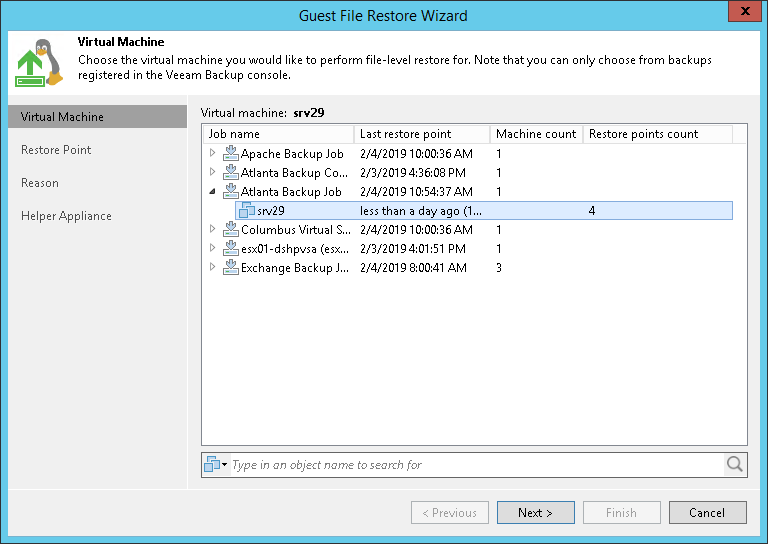Screen dimensions: 768x544
Task: Click the Atlanta Backup Copy job icon
Action: [231, 173]
